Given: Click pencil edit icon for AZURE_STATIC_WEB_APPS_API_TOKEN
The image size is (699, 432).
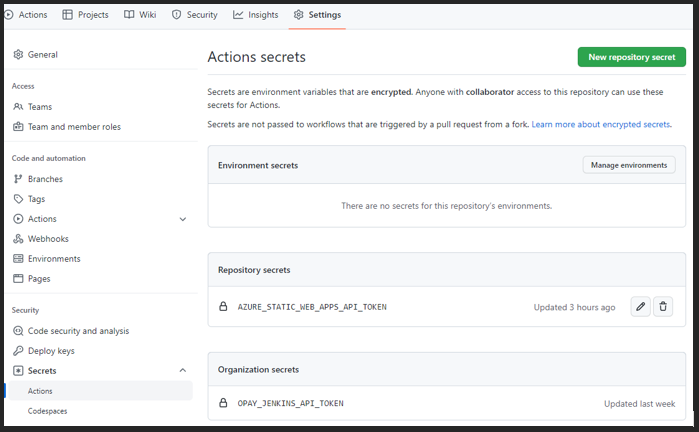Looking at the screenshot, I should 640,307.
